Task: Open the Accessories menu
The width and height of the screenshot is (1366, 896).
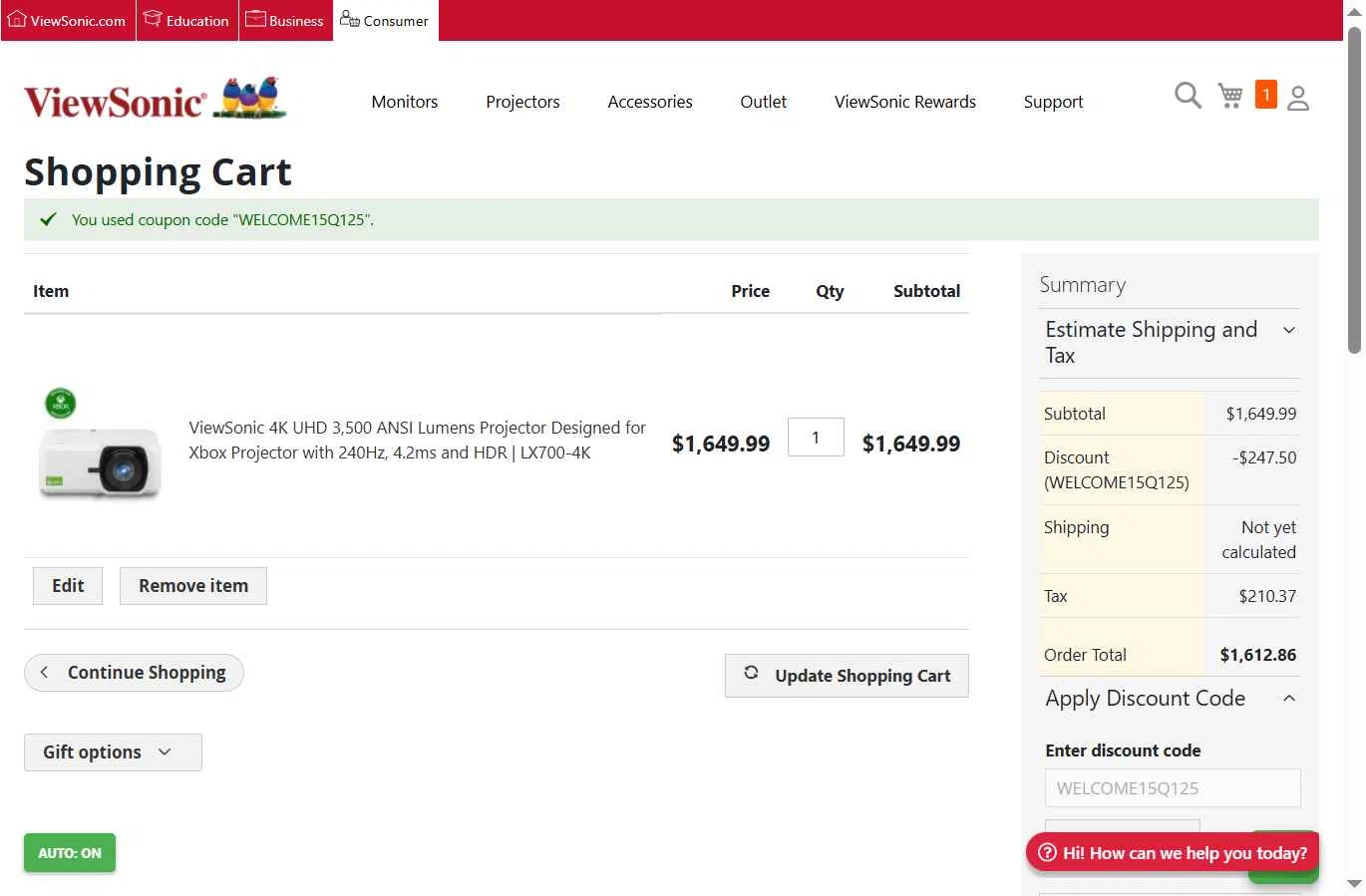Action: 650,102
